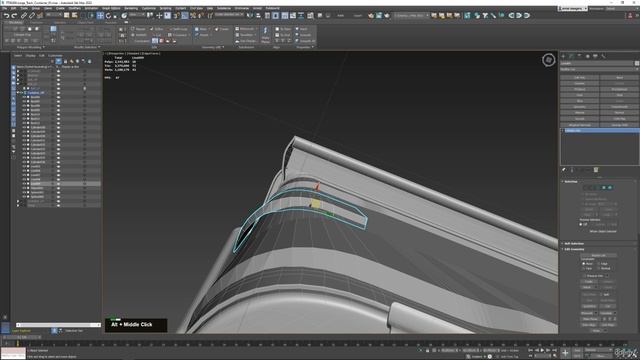Open the Customize menu

(149, 8)
